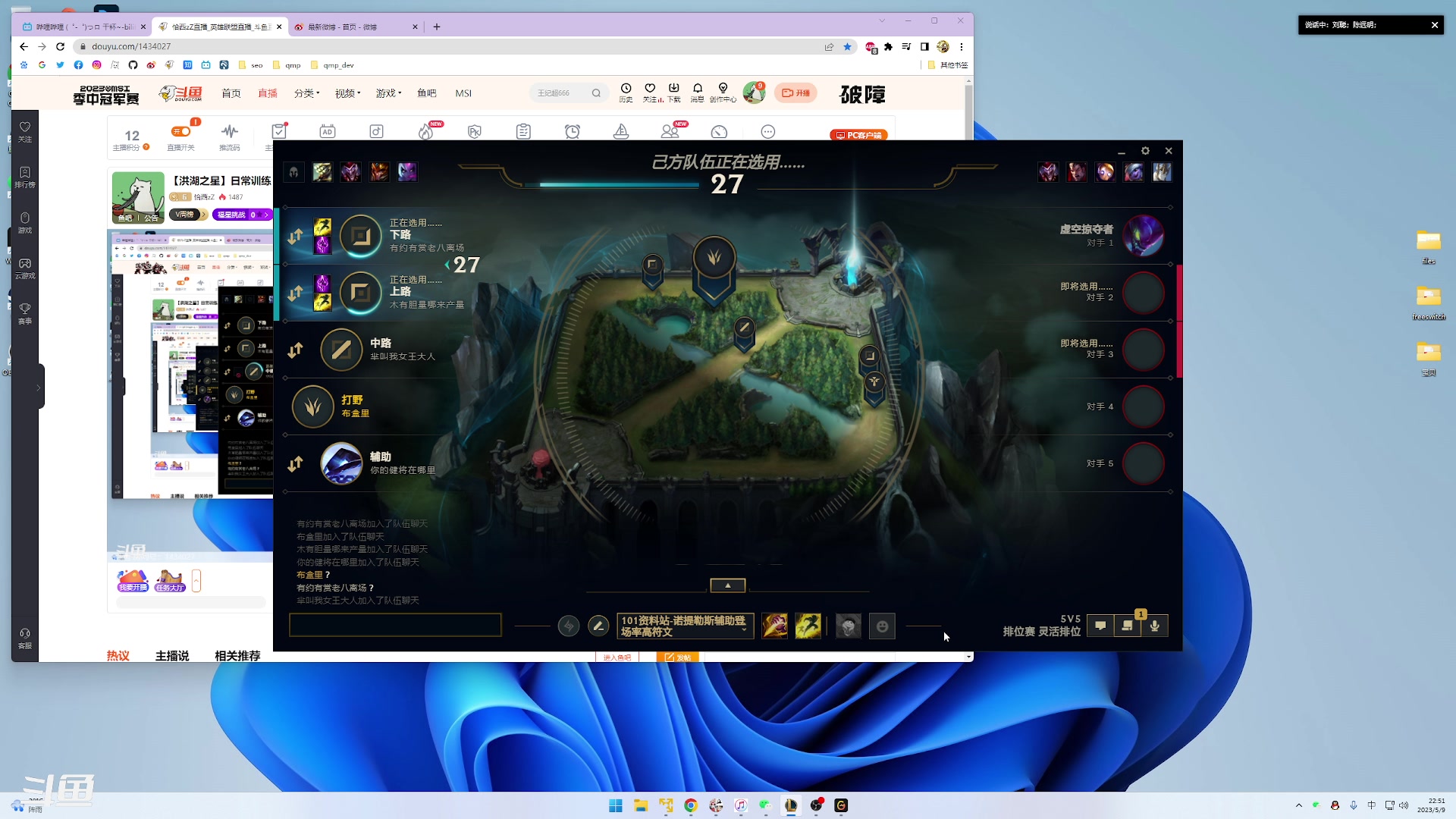Open League of Legends from the taskbar

pyautogui.click(x=791, y=805)
